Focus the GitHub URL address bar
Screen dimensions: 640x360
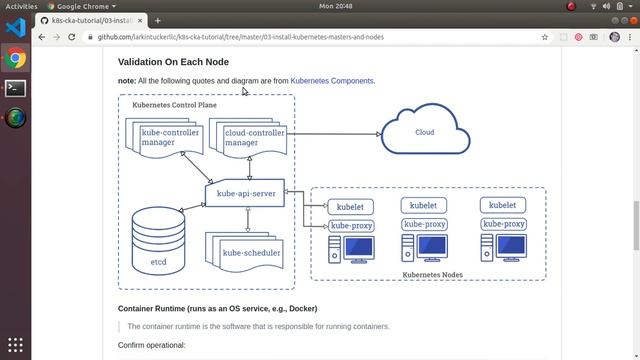(314, 37)
